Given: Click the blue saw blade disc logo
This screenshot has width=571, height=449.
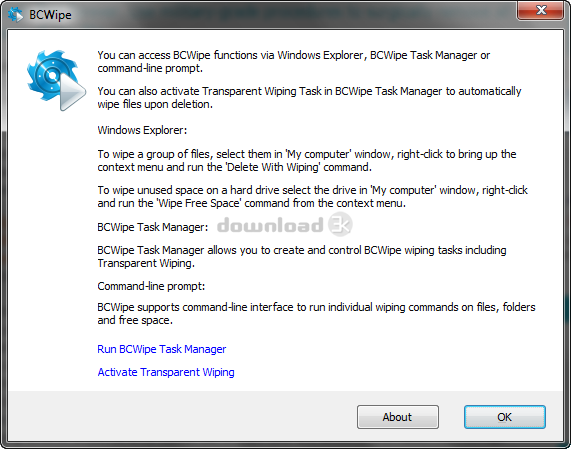Looking at the screenshot, I should pyautogui.click(x=50, y=75).
